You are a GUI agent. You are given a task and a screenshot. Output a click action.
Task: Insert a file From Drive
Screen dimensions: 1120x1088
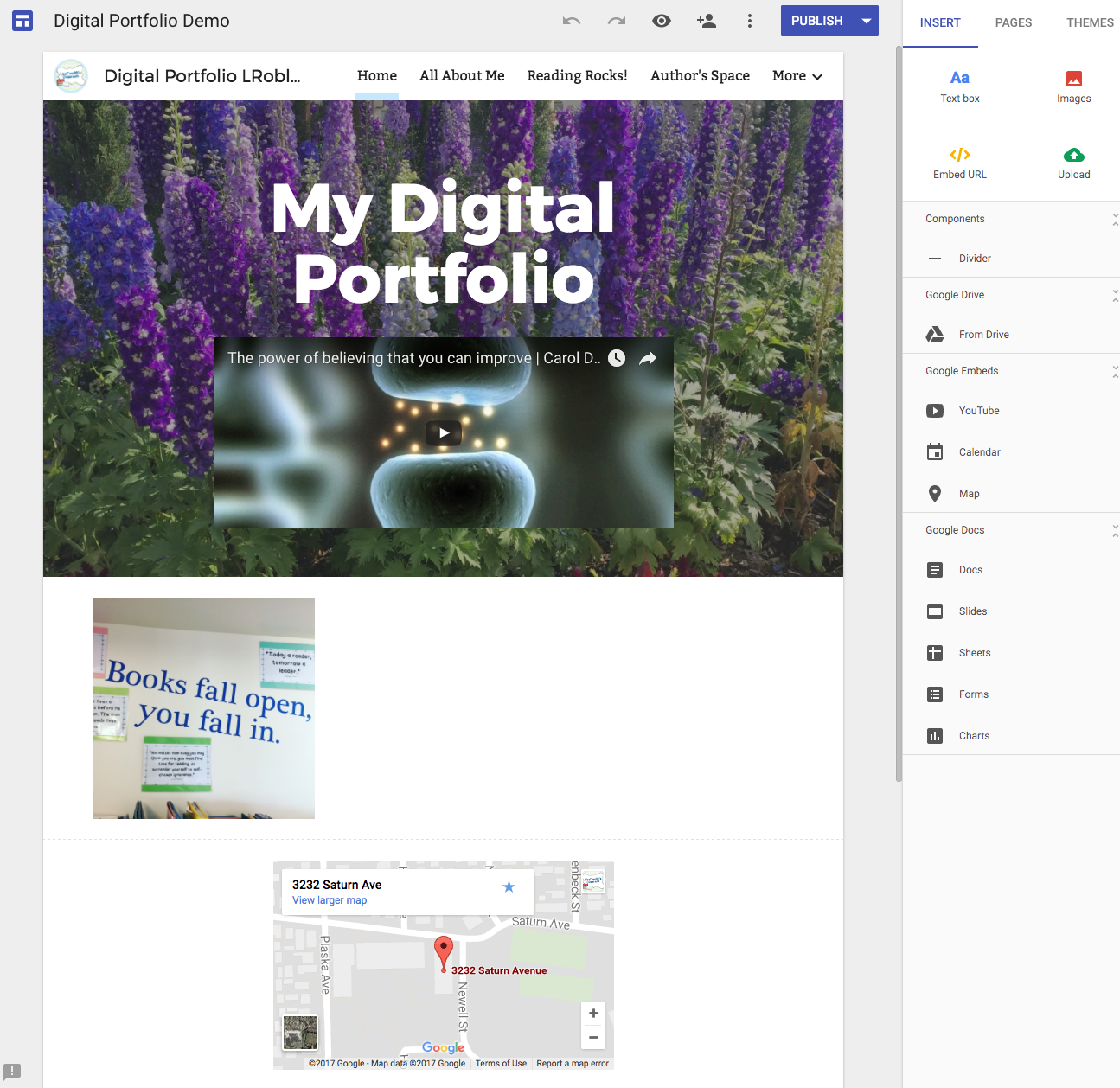pos(983,334)
